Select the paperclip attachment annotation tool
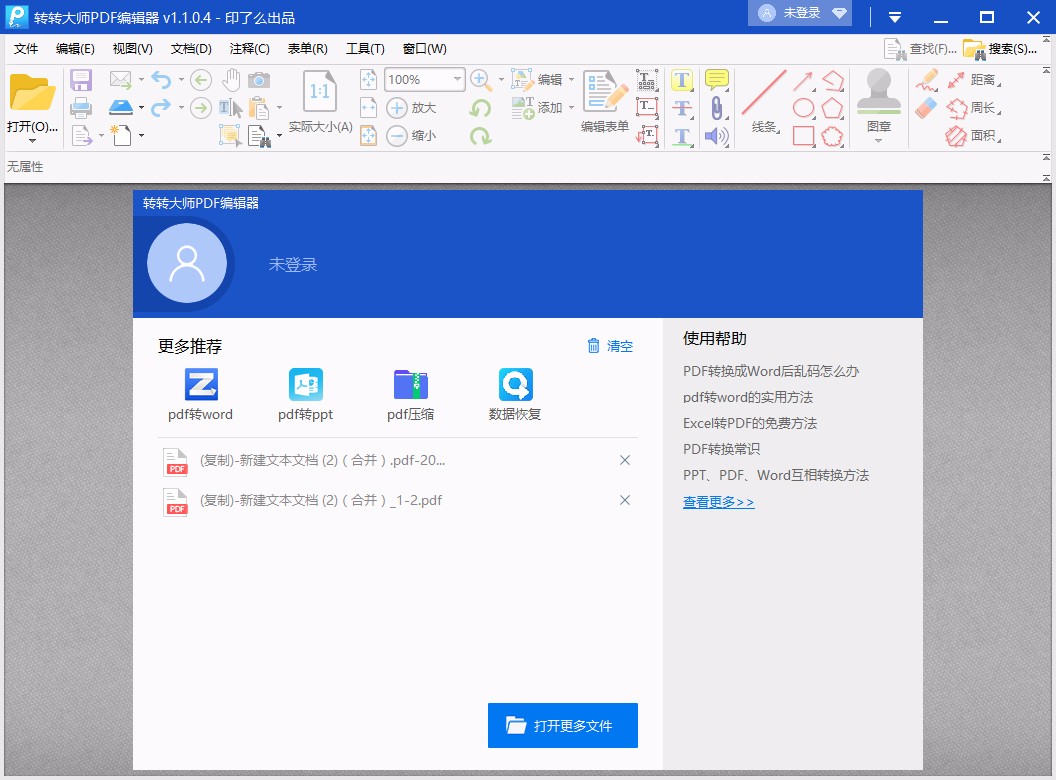The height and width of the screenshot is (780, 1056). (717, 107)
